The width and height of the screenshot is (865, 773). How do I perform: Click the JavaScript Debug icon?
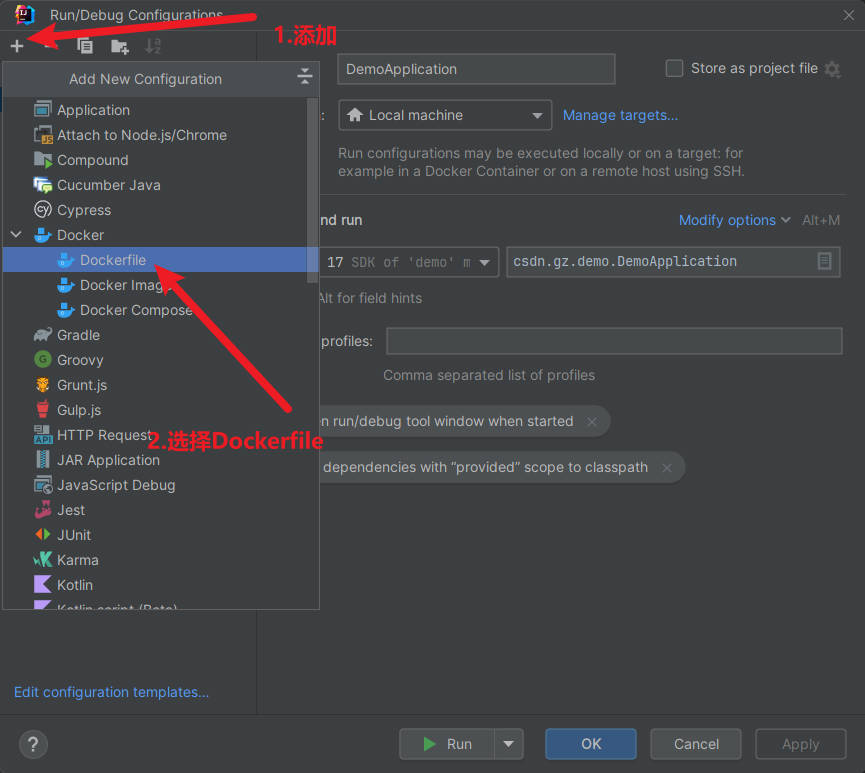click(43, 484)
